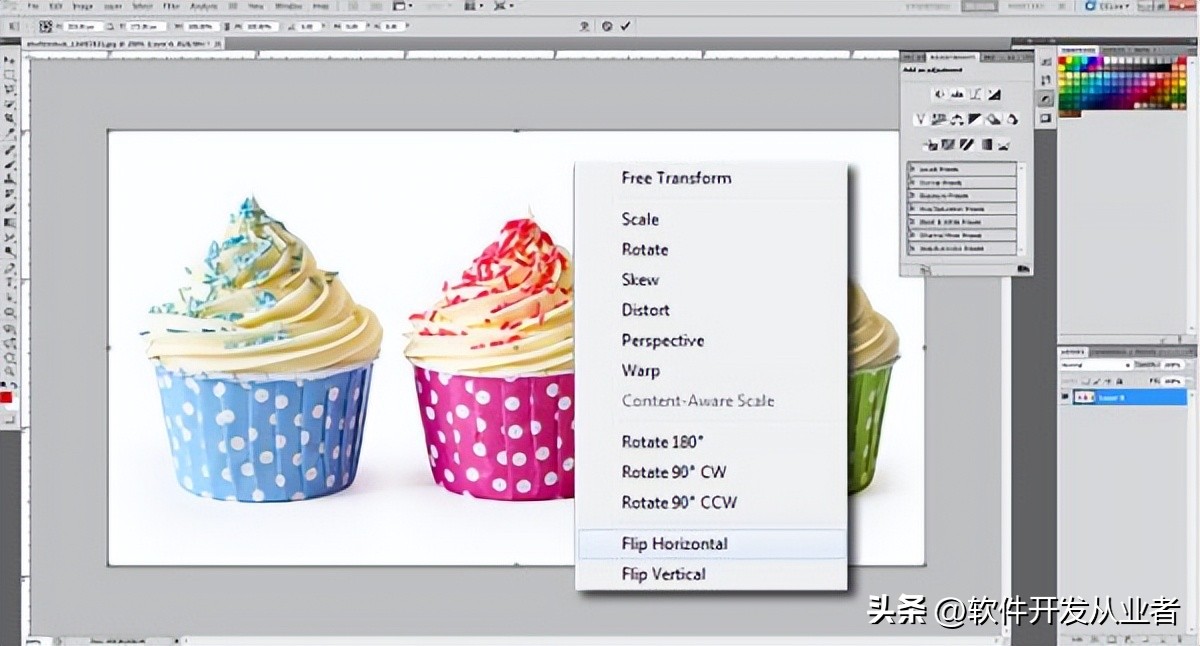The image size is (1200, 646).
Task: Commit the transform with the checkmark icon
Action: click(x=626, y=25)
